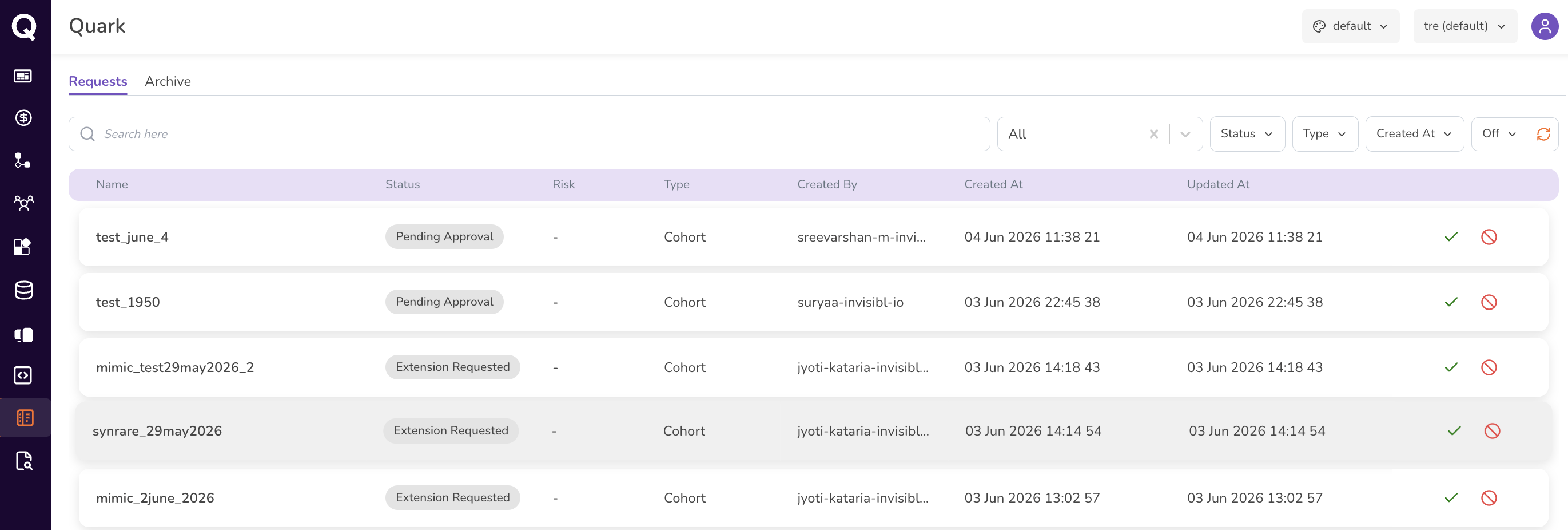Click created date 04 Jun 2026 11:38 21
Image resolution: width=1568 pixels, height=530 pixels.
1032,237
